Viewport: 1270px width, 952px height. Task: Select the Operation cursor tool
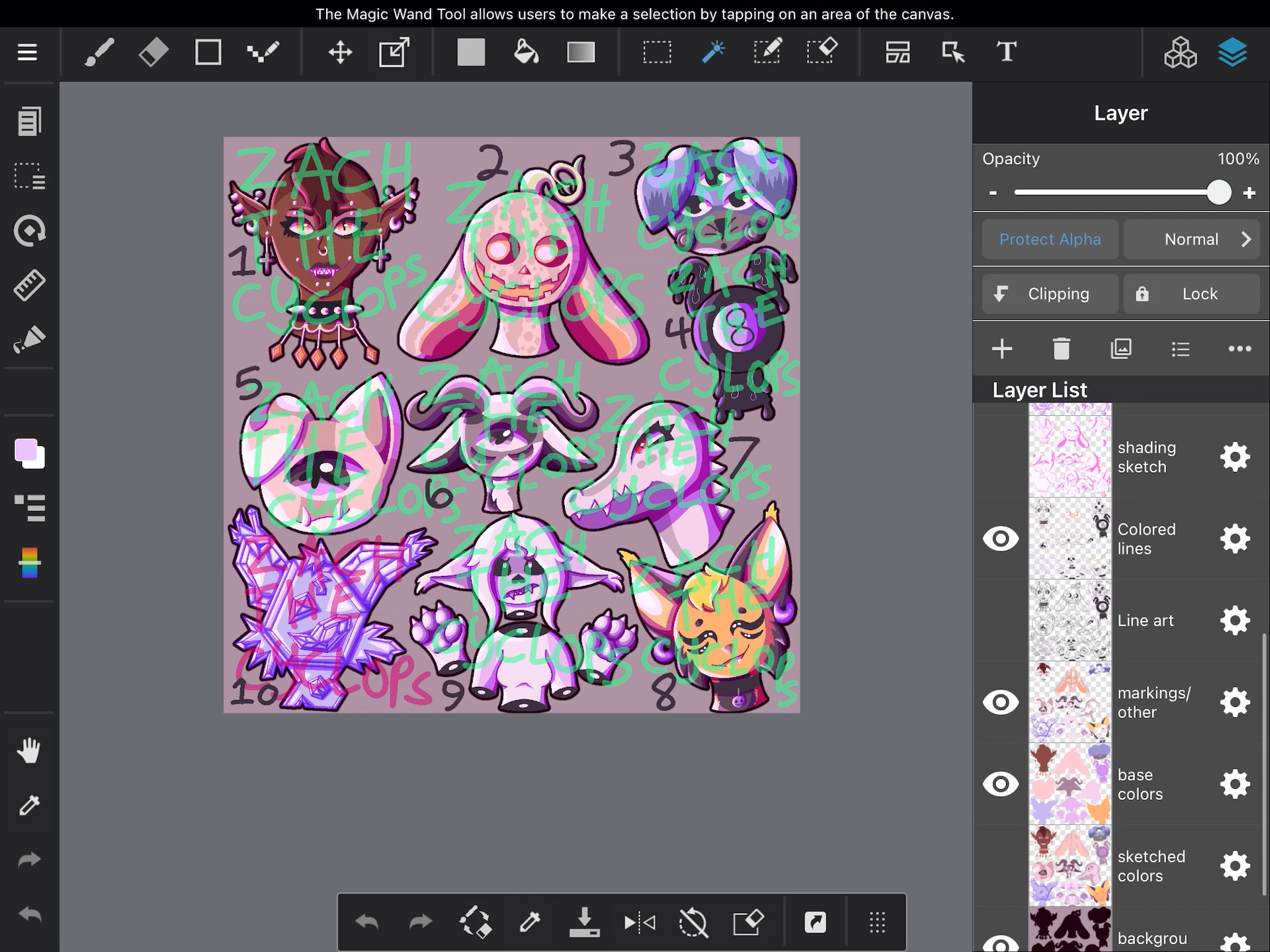(952, 52)
